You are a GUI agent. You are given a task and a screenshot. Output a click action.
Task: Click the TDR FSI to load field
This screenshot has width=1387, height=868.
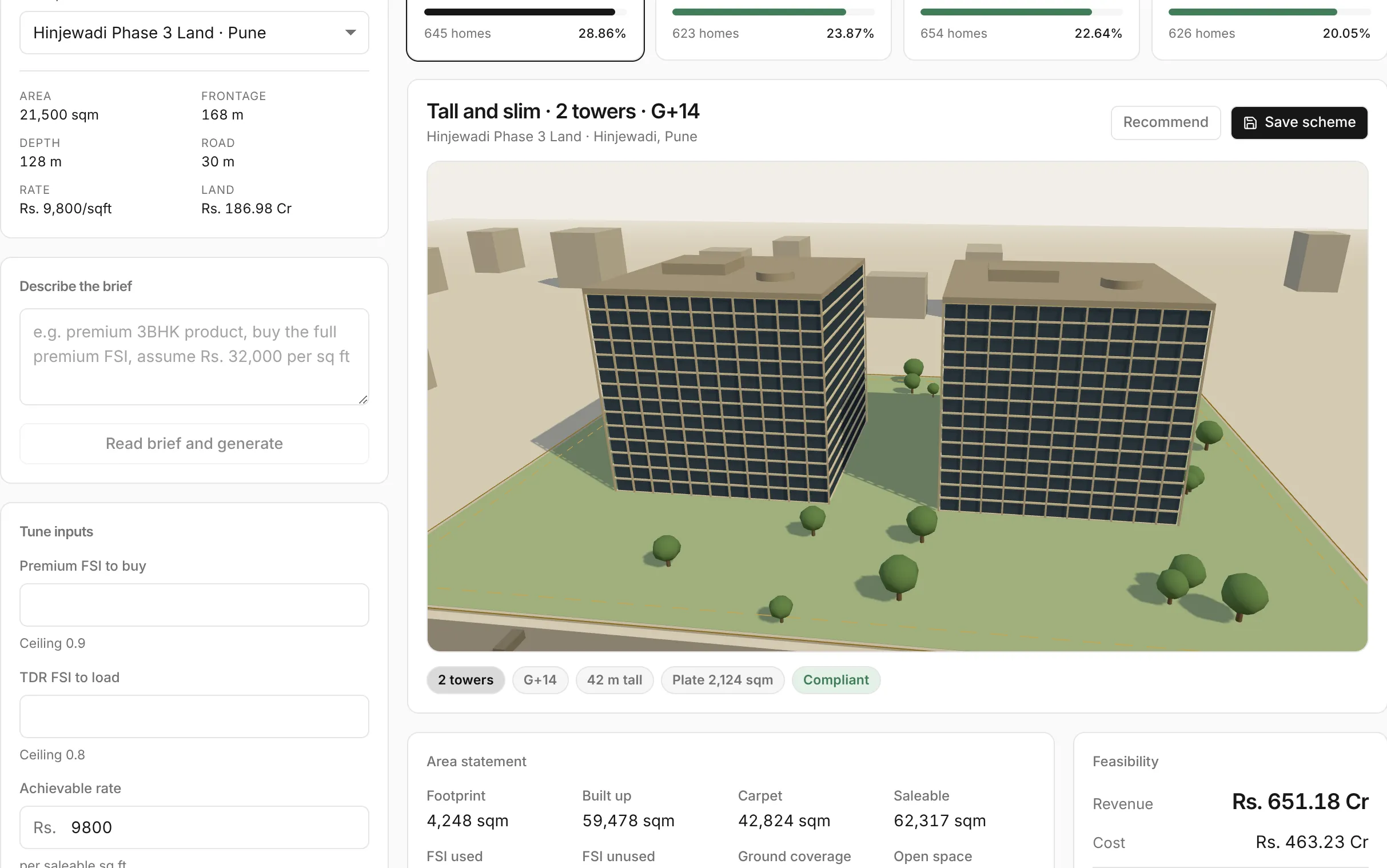(194, 716)
